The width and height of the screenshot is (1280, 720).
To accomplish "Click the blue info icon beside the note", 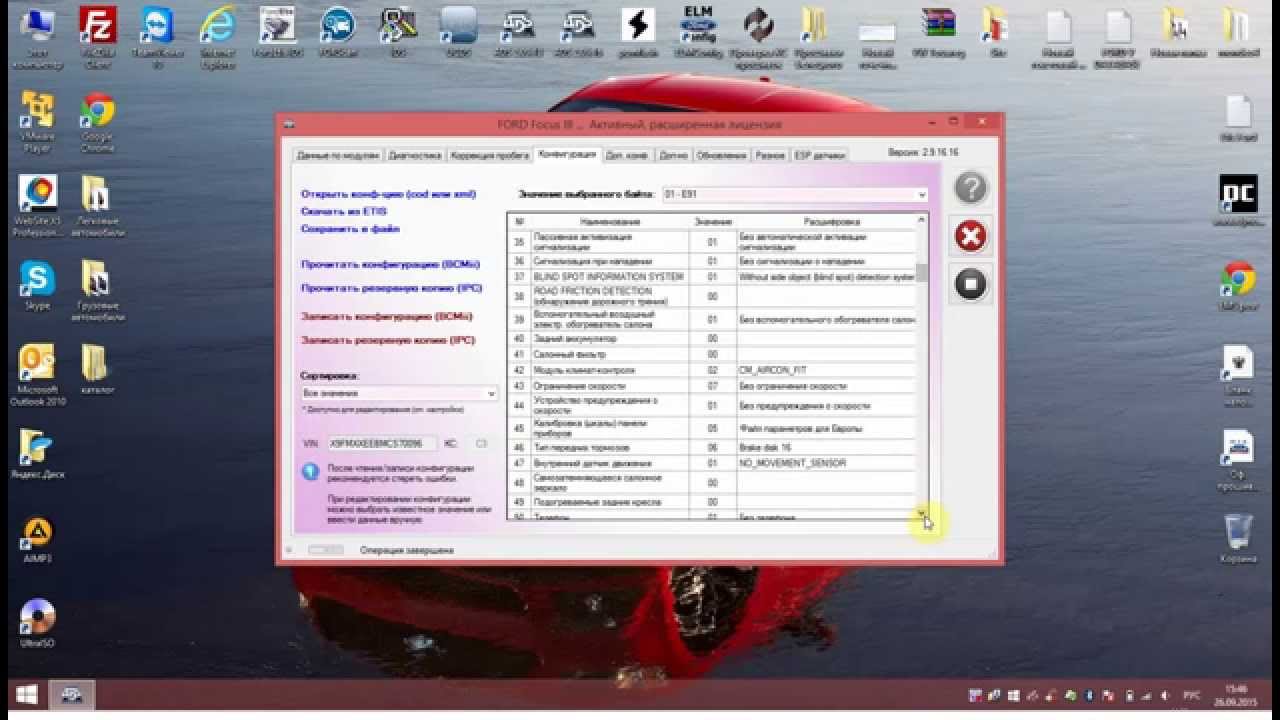I will click(310, 472).
